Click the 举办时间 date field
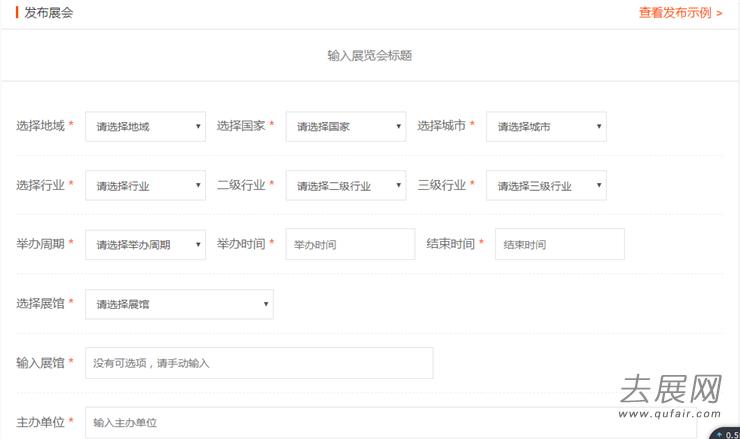The height and width of the screenshot is (439, 740). click(350, 244)
